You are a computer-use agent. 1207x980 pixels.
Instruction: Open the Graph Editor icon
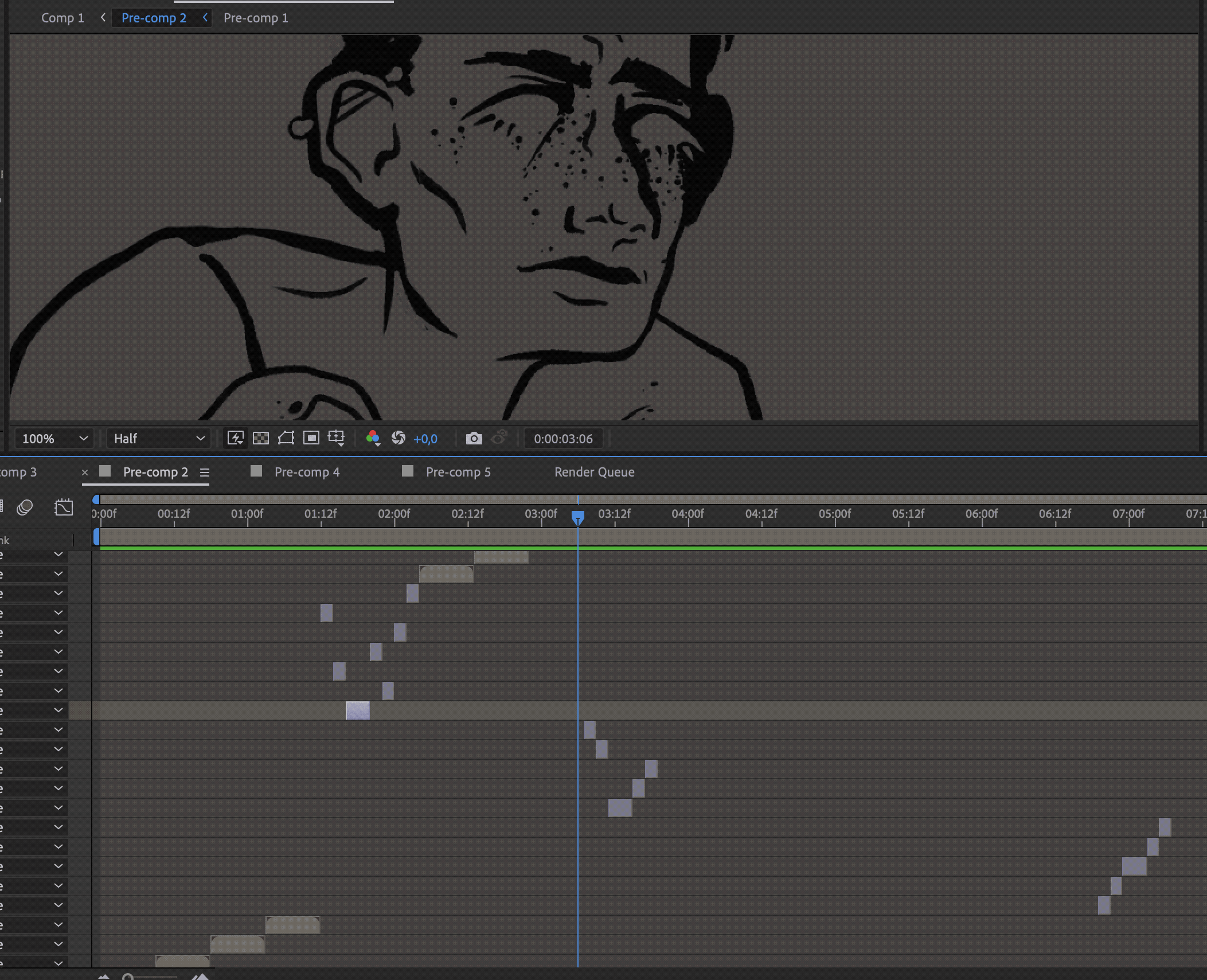pos(64,507)
